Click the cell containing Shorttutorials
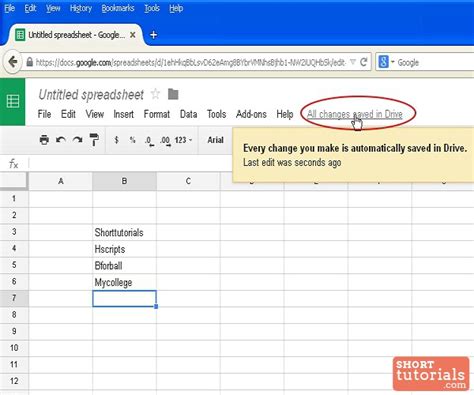474x395 pixels. [x=124, y=232]
